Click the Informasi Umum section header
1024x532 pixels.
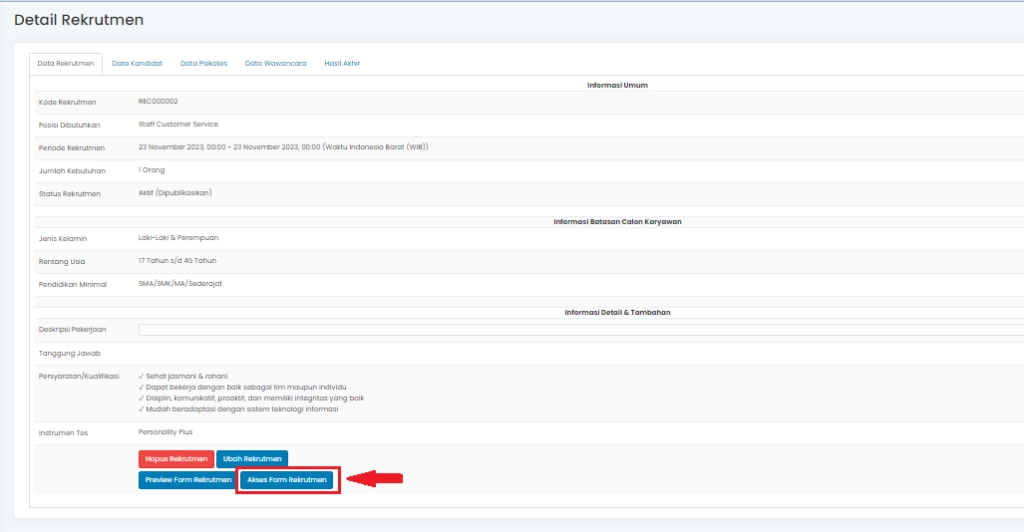click(617, 85)
